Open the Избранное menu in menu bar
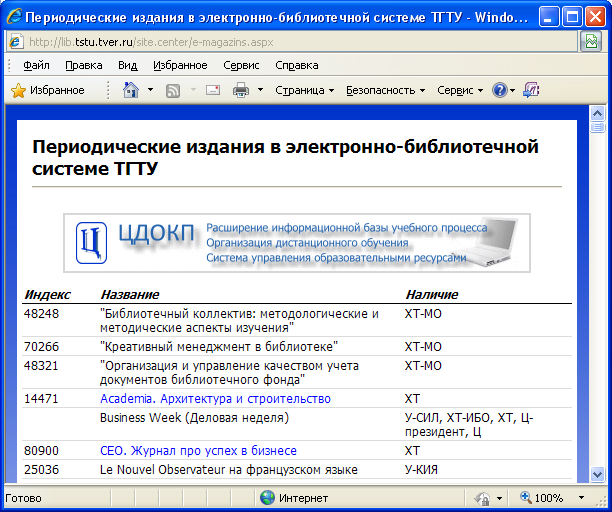The width and height of the screenshot is (612, 512). [180, 65]
